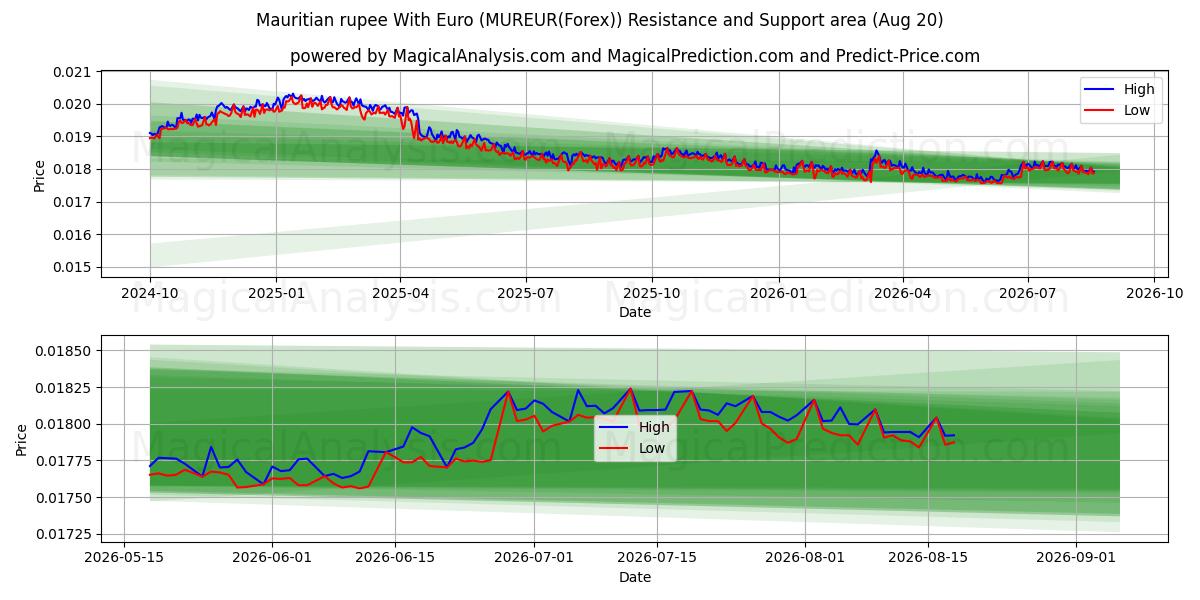
Task: Click the '2026-09-01' date tick label
Action: point(1076,559)
